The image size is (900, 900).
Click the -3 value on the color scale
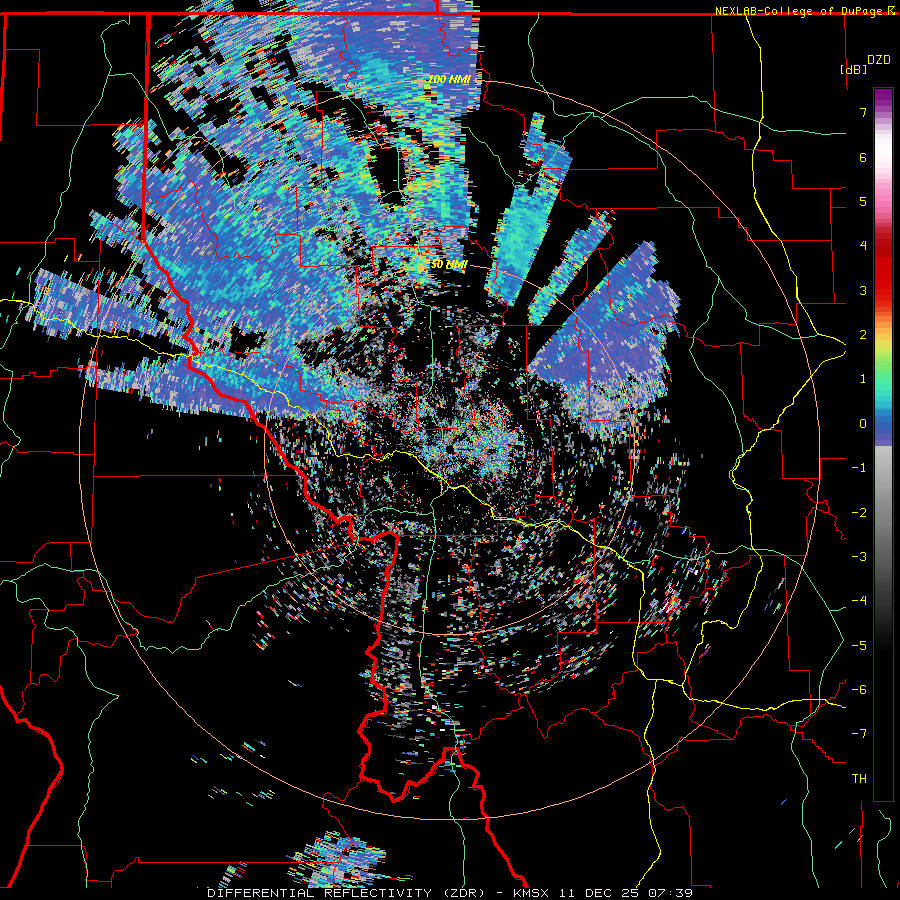click(859, 557)
